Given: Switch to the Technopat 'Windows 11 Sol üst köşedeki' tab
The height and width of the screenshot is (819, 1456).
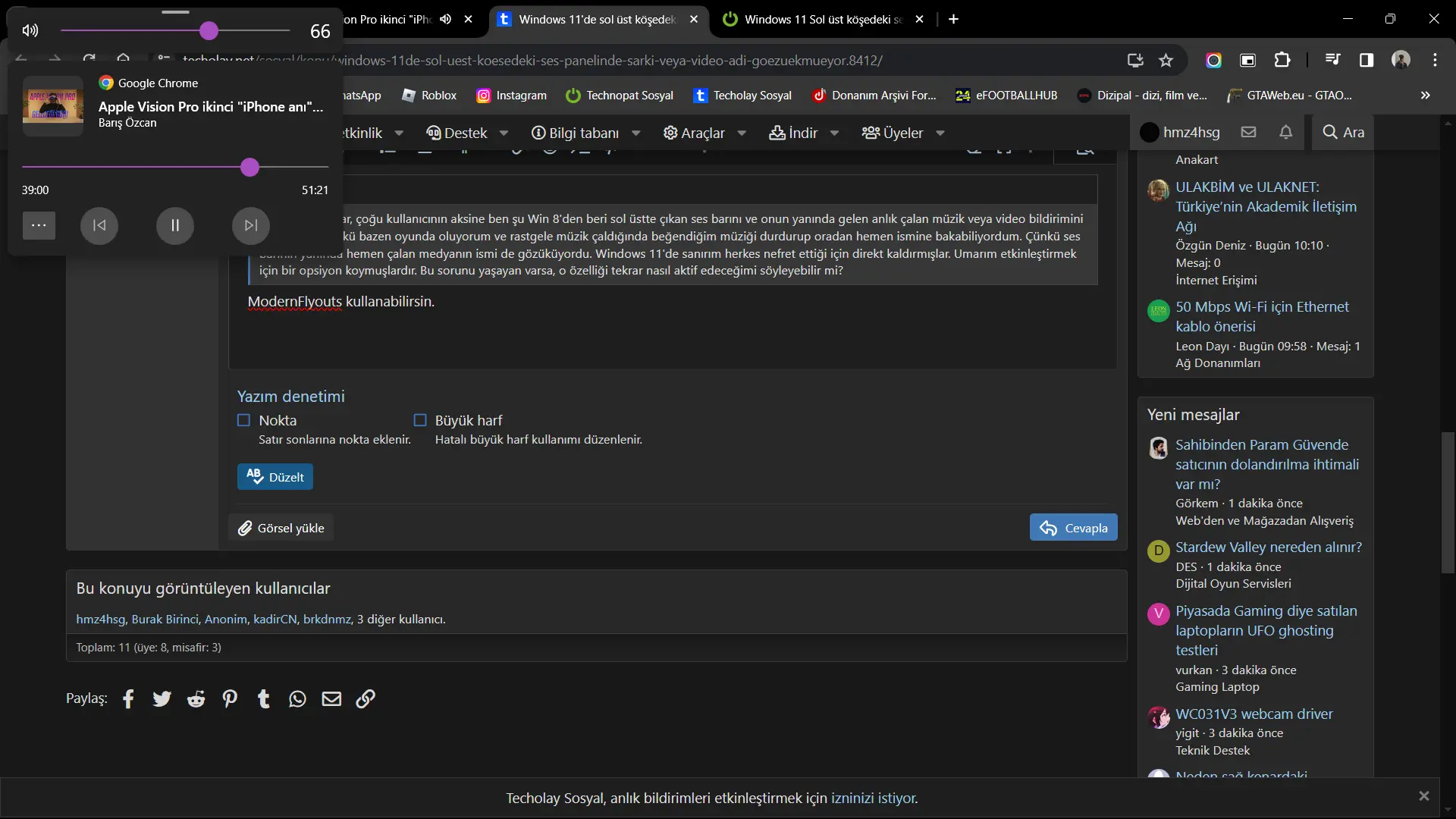Looking at the screenshot, I should pyautogui.click(x=823, y=19).
